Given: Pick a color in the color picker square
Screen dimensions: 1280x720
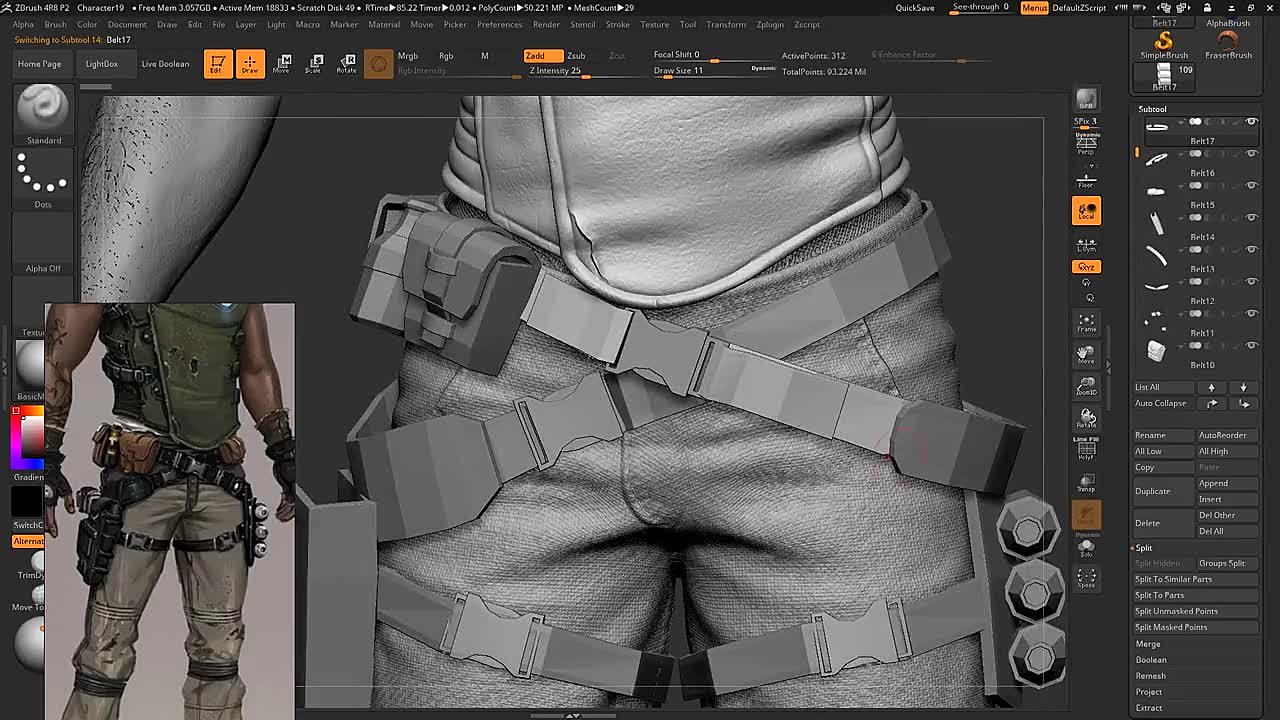Looking at the screenshot, I should [x=31, y=437].
